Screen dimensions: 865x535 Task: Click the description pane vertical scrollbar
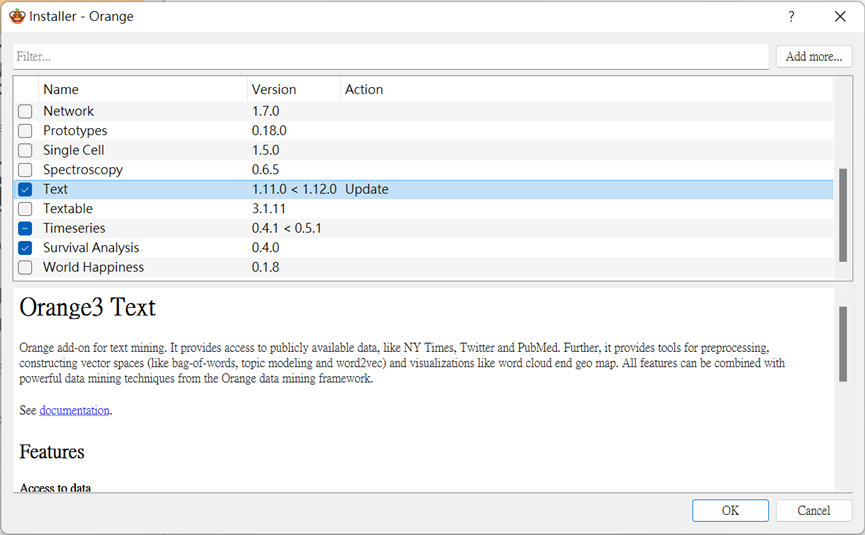click(842, 344)
